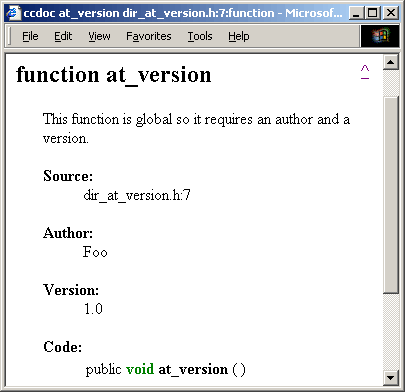Image resolution: width=405 pixels, height=392 pixels.
Task: Open the Edit menu
Action: (x=63, y=36)
